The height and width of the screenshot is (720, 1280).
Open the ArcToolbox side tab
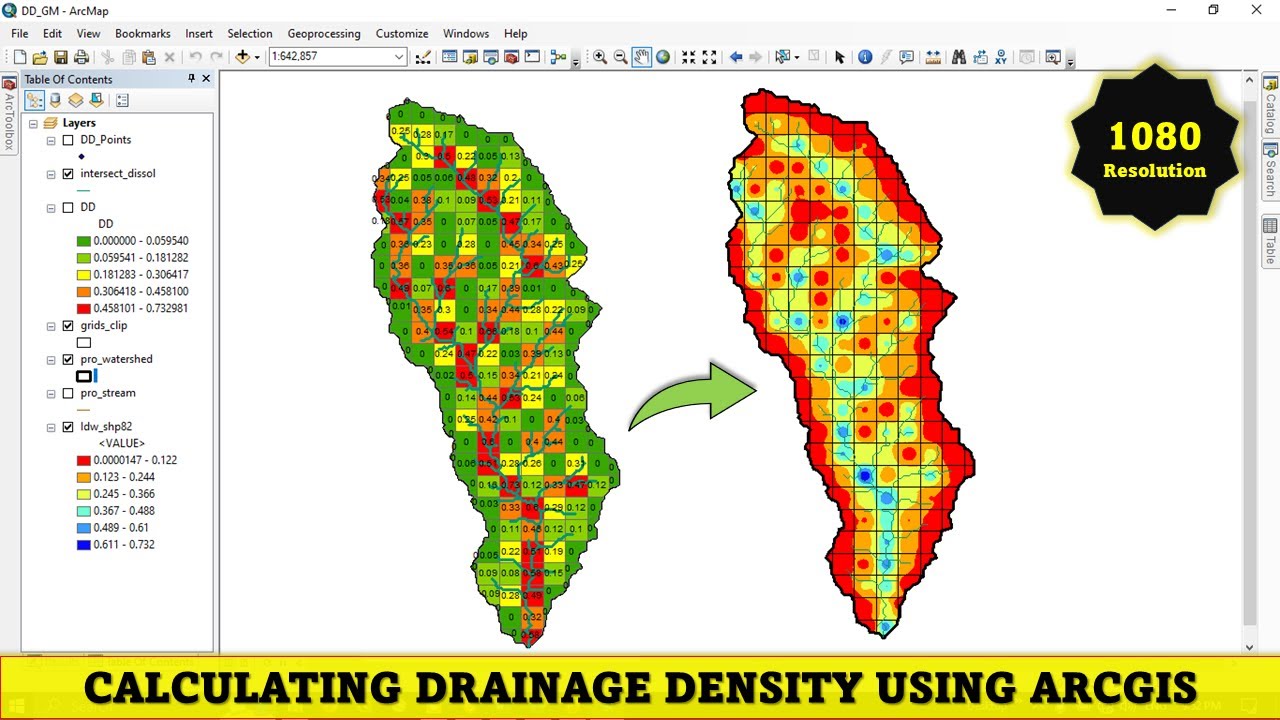click(9, 114)
